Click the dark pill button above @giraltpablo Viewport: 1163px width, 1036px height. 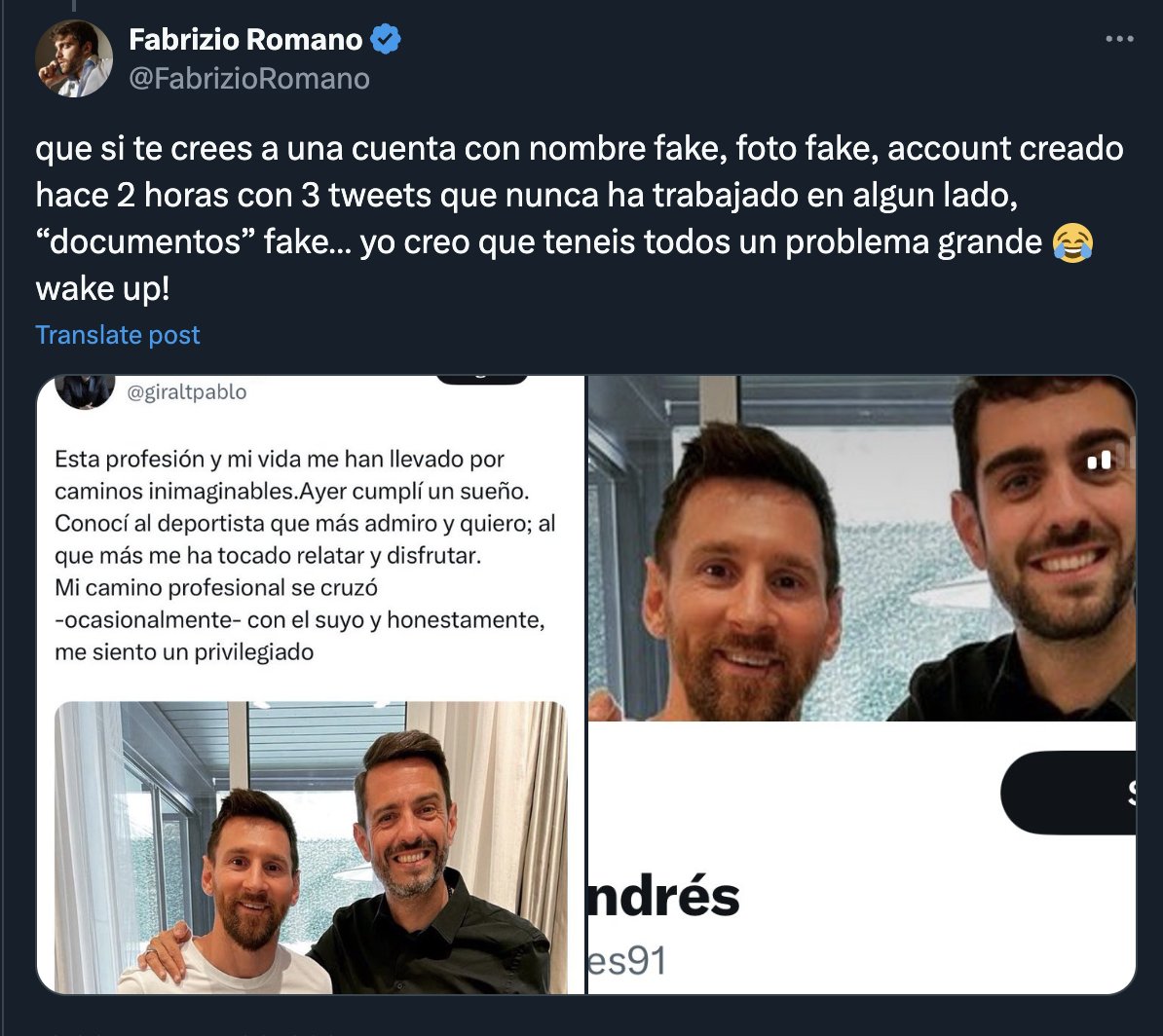pos(481,380)
